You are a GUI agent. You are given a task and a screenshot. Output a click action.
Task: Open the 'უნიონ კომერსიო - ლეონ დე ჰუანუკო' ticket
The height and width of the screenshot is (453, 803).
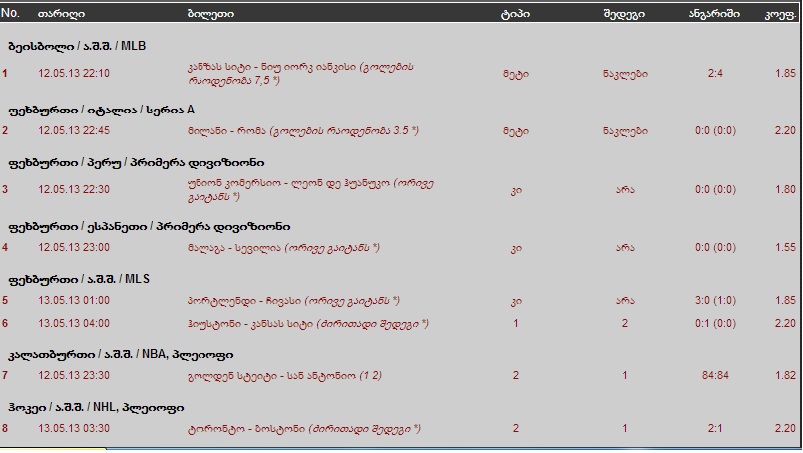click(x=311, y=189)
